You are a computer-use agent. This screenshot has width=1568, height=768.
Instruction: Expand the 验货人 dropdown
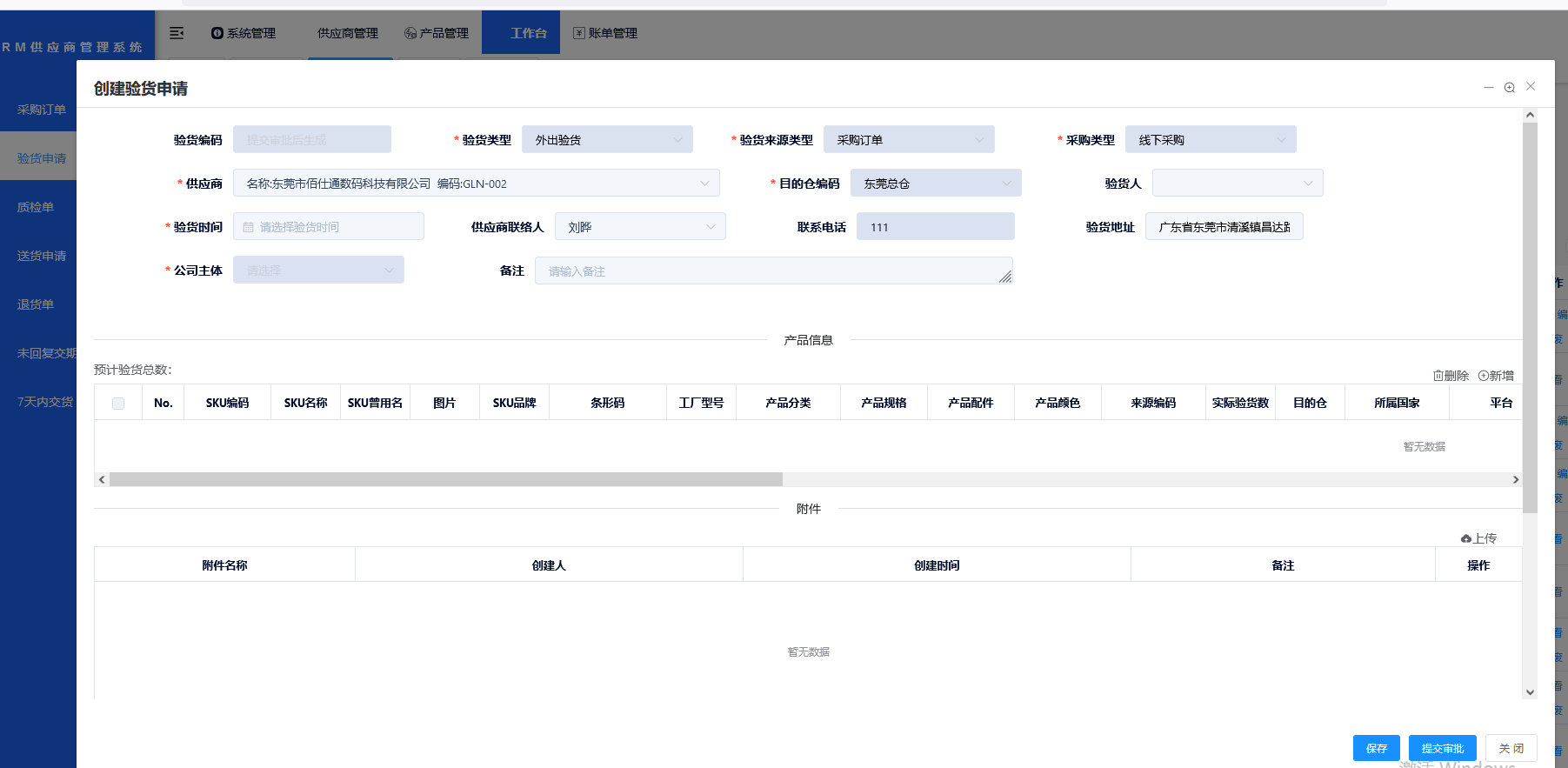coord(1238,183)
